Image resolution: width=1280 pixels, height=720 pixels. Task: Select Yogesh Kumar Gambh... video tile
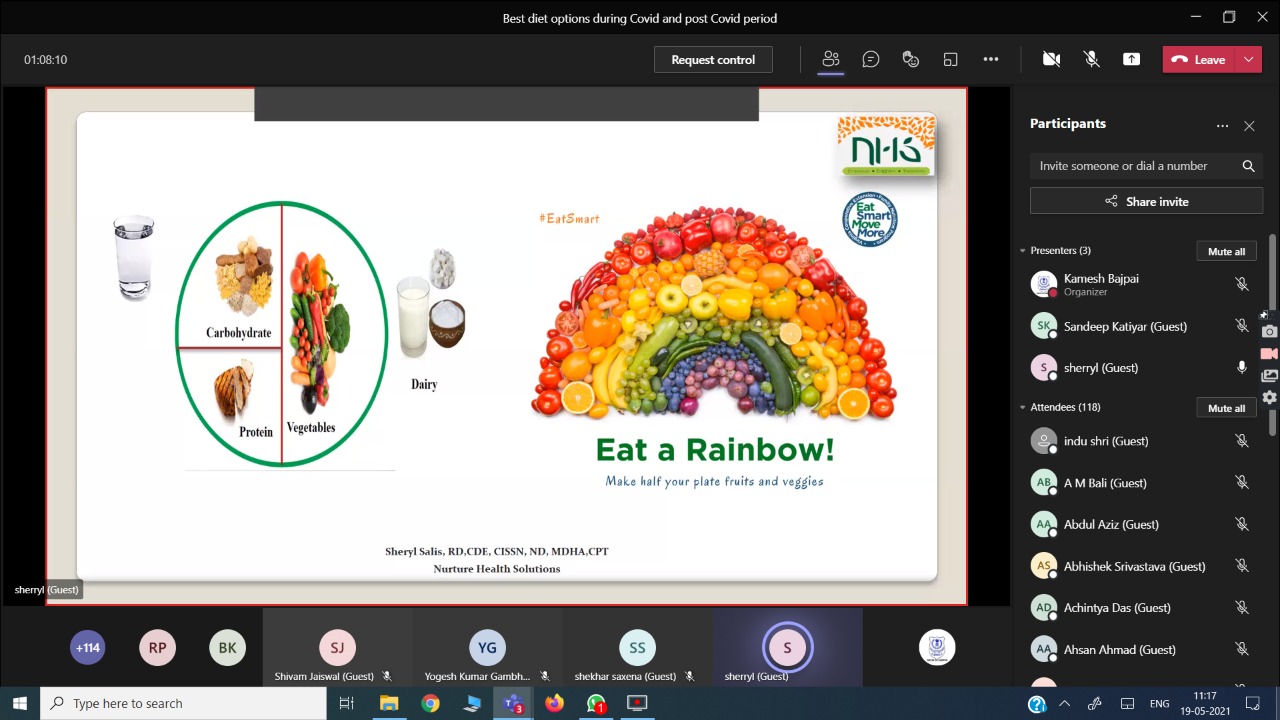click(487, 647)
